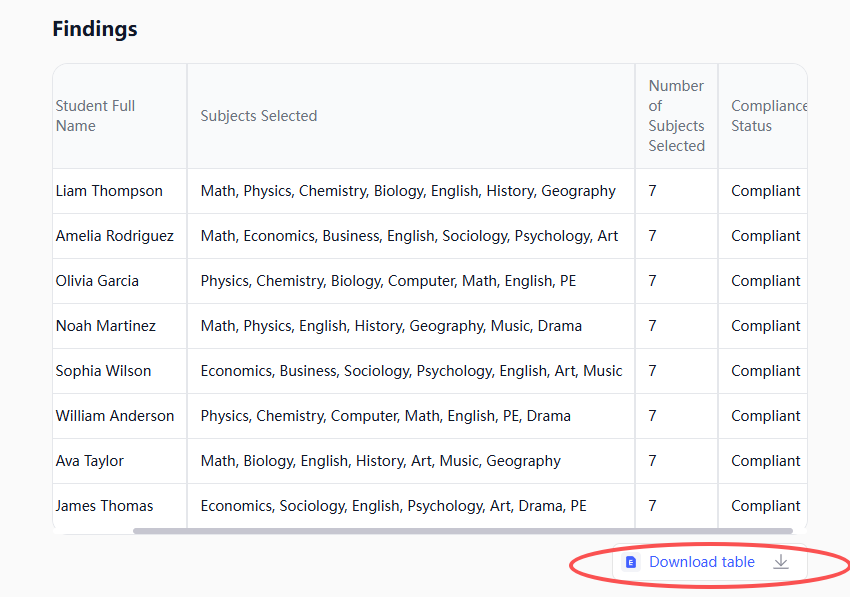Select Amelia Rodriguez's subjects list cell

(x=409, y=236)
